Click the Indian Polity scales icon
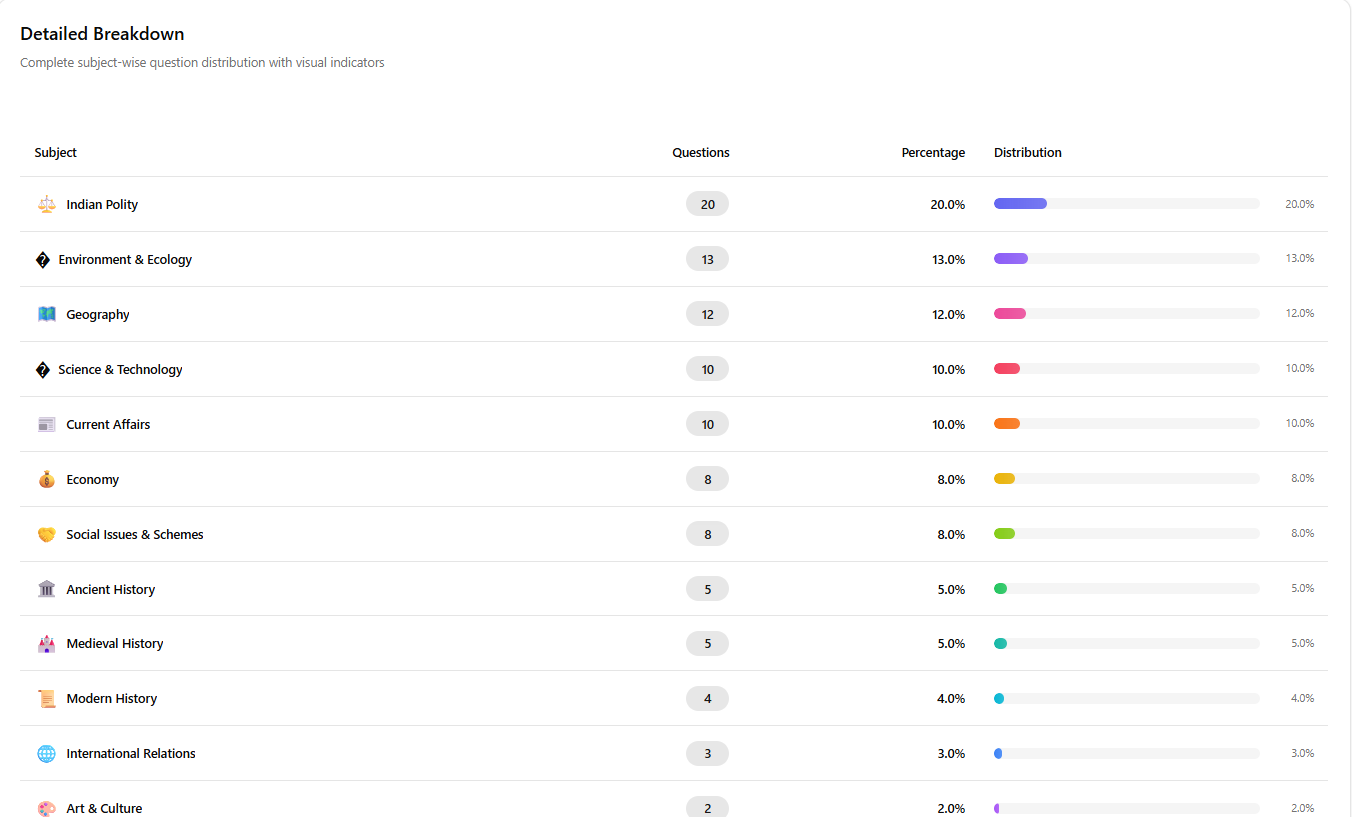This screenshot has width=1352, height=817. pos(47,204)
